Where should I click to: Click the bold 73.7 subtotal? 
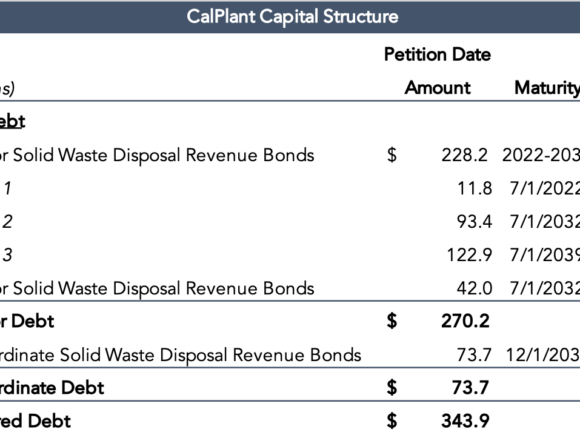click(471, 388)
